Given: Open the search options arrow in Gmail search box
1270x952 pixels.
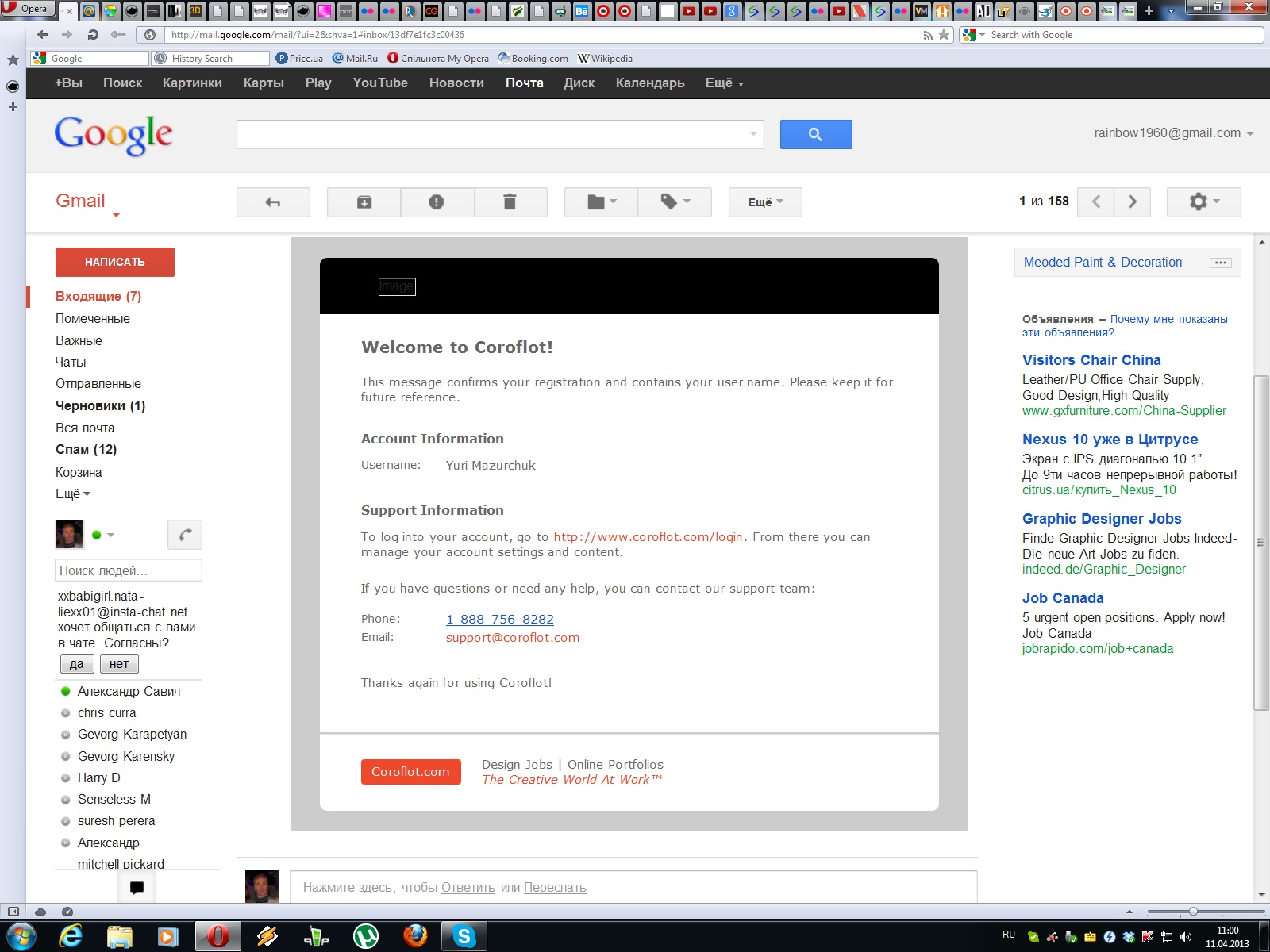Looking at the screenshot, I should (753, 134).
